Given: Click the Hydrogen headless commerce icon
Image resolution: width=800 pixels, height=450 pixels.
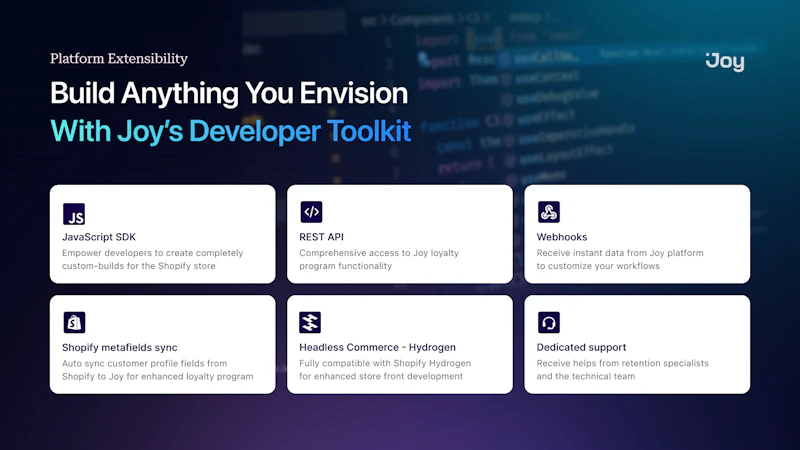Looking at the screenshot, I should point(310,322).
